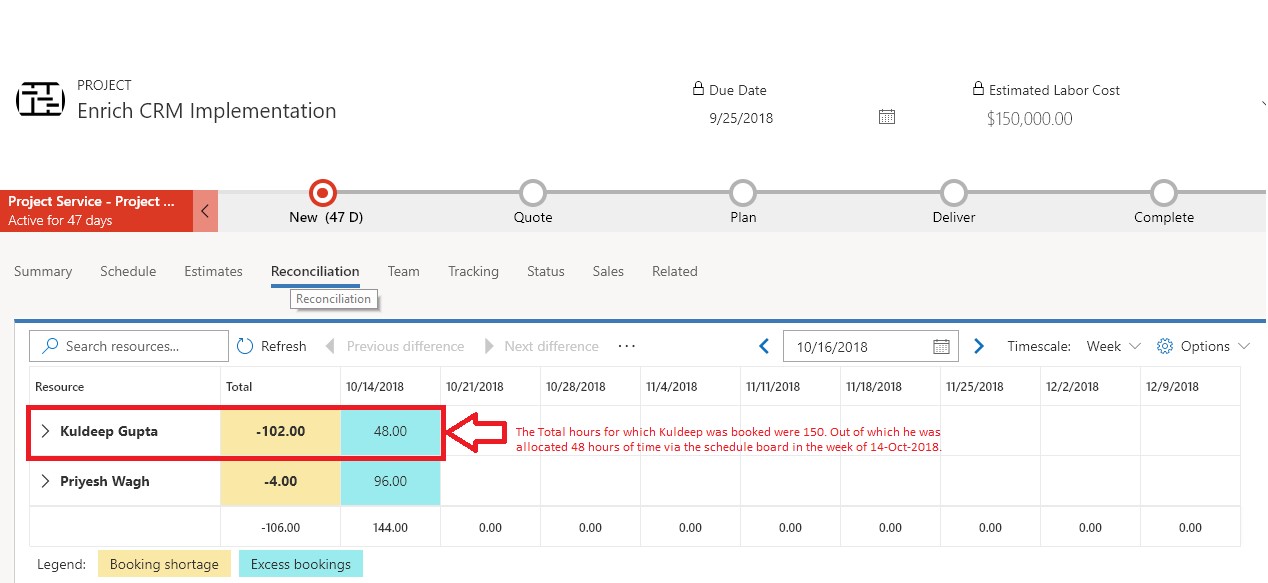The height and width of the screenshot is (583, 1268).
Task: Collapse the business process flow chevron
Action: point(205,211)
